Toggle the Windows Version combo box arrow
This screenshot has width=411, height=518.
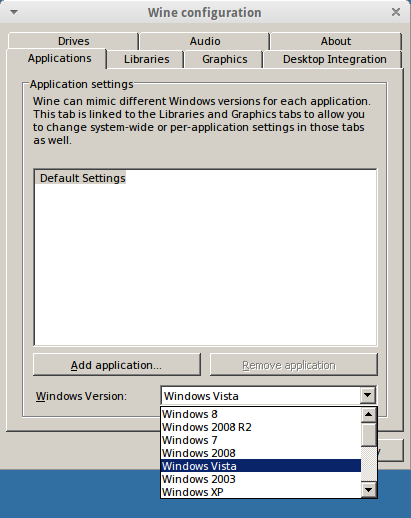(368, 395)
